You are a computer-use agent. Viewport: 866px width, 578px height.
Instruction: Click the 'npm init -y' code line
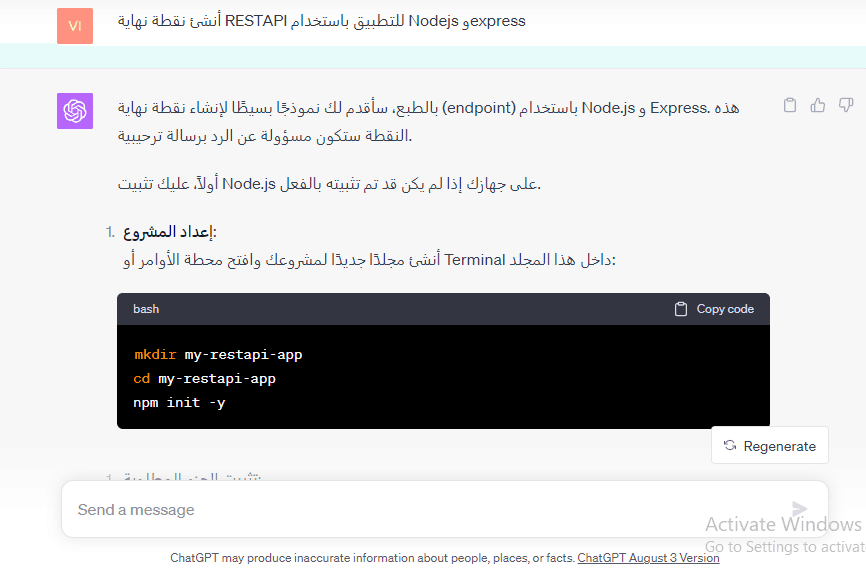(x=179, y=402)
